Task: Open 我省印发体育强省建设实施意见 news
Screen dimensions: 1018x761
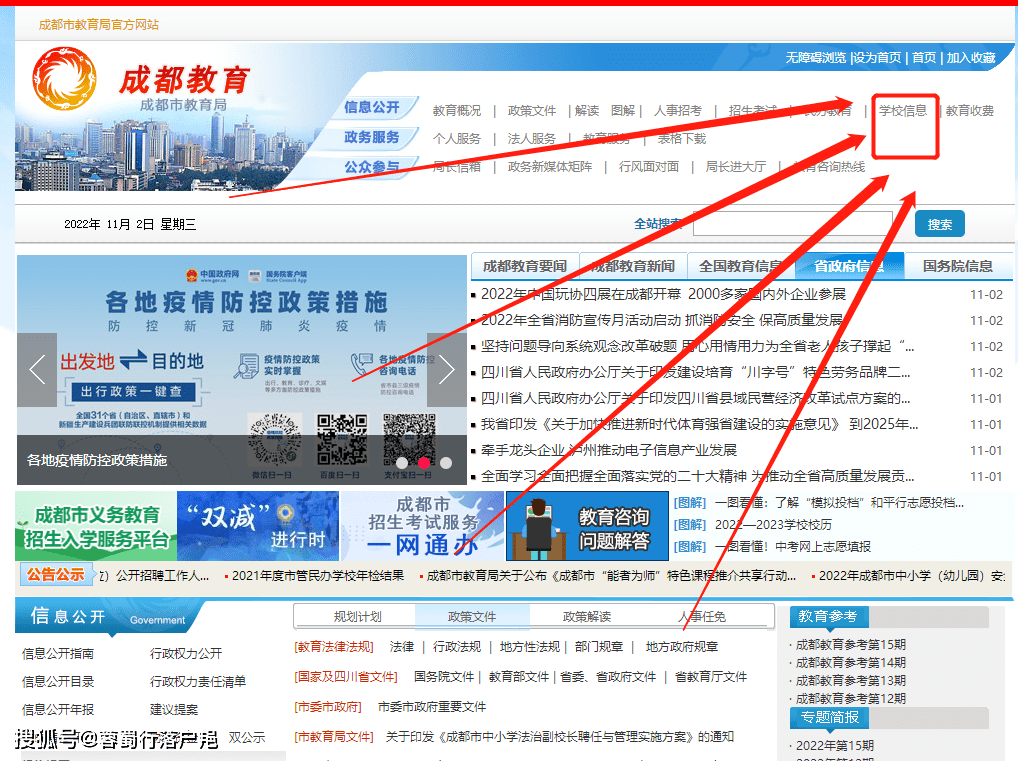Action: 699,424
